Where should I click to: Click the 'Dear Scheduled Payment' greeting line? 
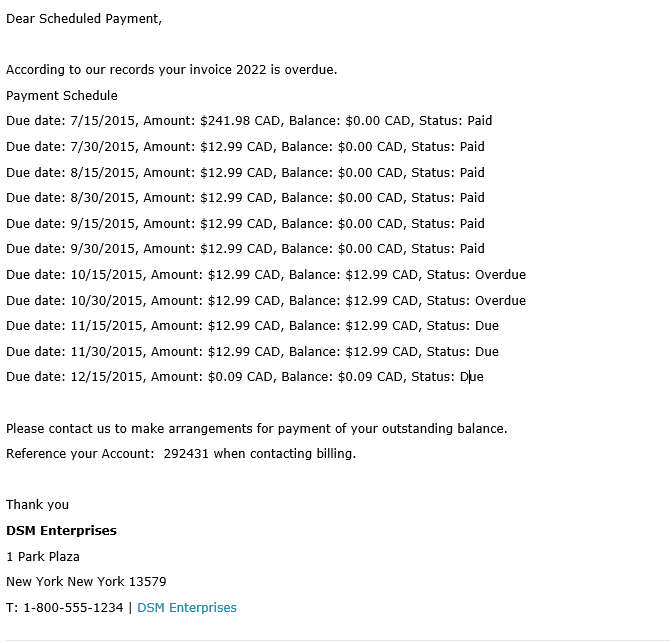tap(84, 19)
